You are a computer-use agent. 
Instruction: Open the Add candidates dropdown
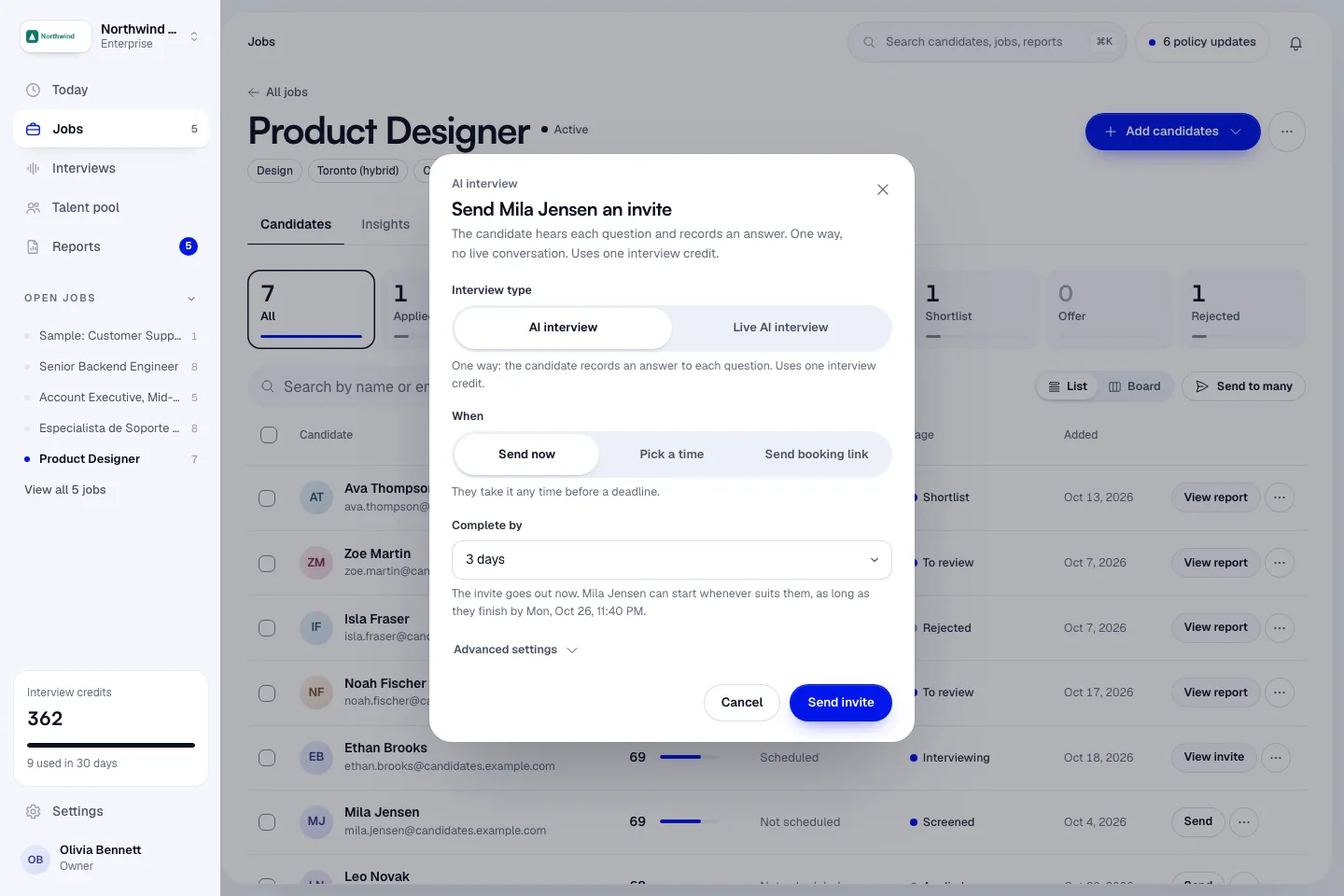click(x=1173, y=132)
